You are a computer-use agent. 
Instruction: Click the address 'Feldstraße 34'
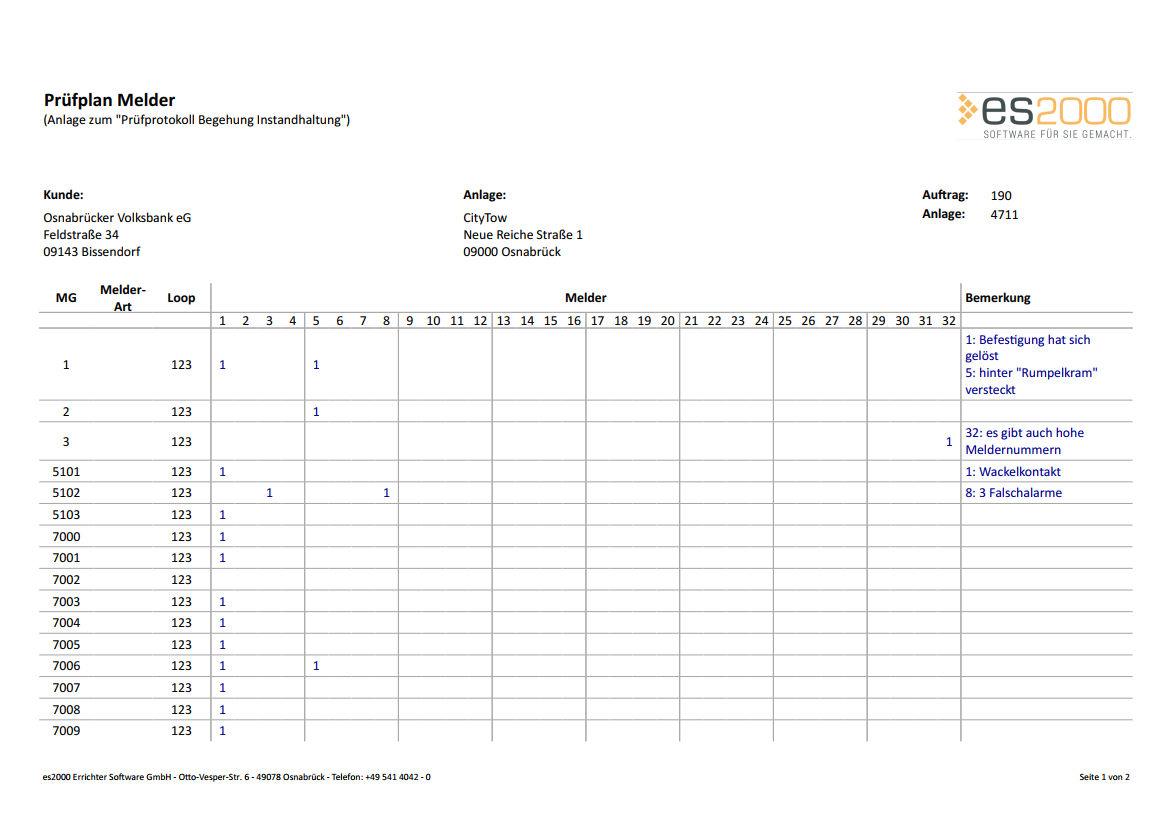click(81, 235)
